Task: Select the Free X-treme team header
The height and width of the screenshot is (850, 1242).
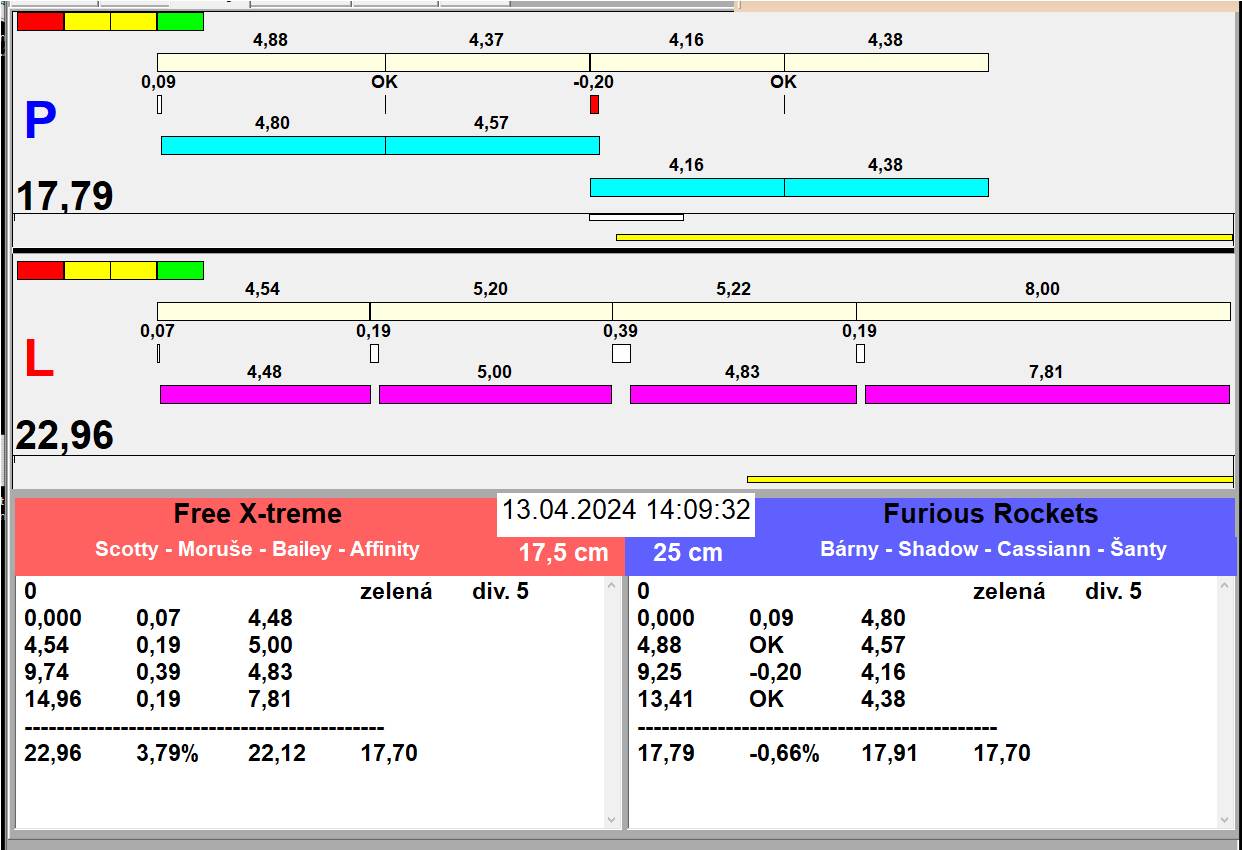Action: [257, 514]
